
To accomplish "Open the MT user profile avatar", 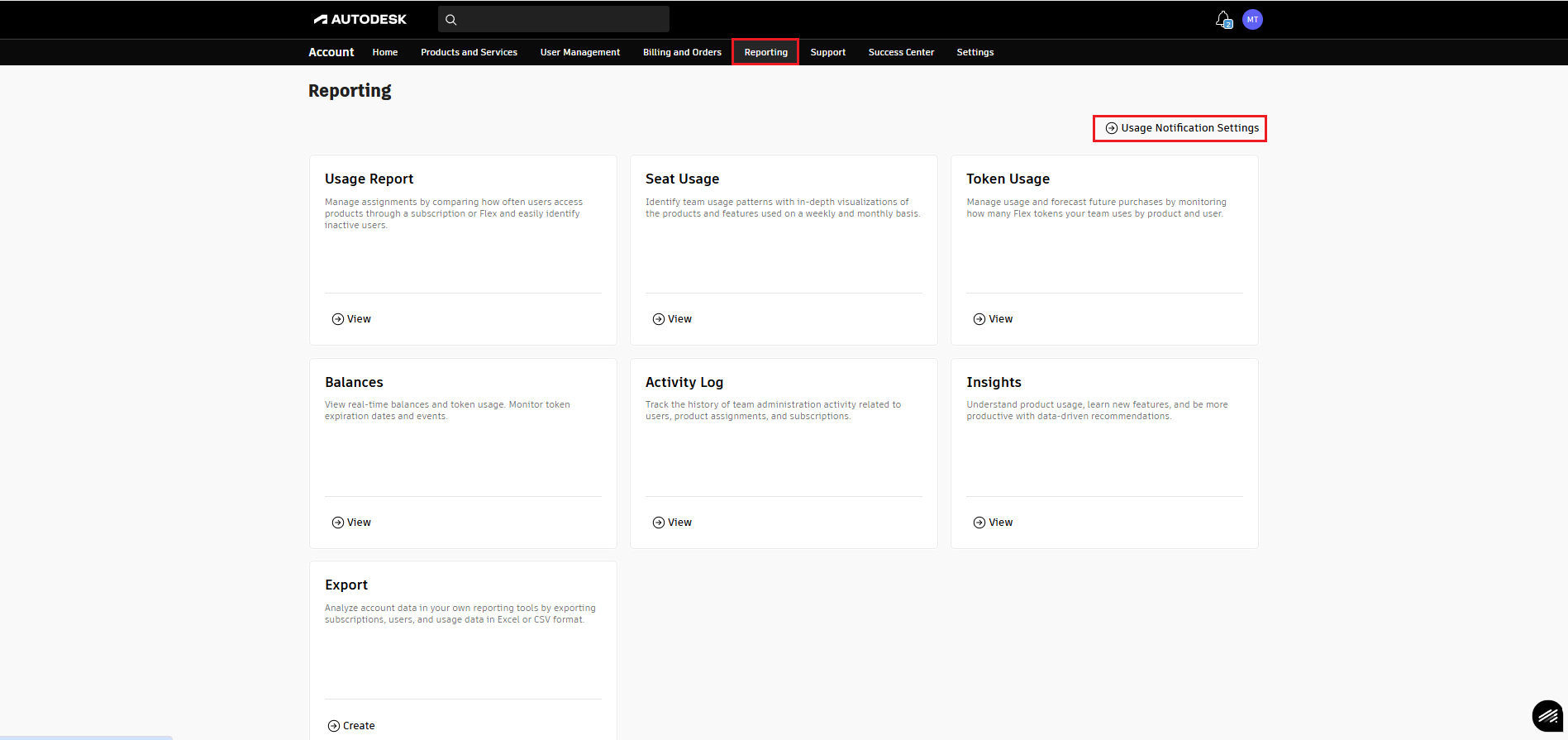I will (x=1252, y=20).
